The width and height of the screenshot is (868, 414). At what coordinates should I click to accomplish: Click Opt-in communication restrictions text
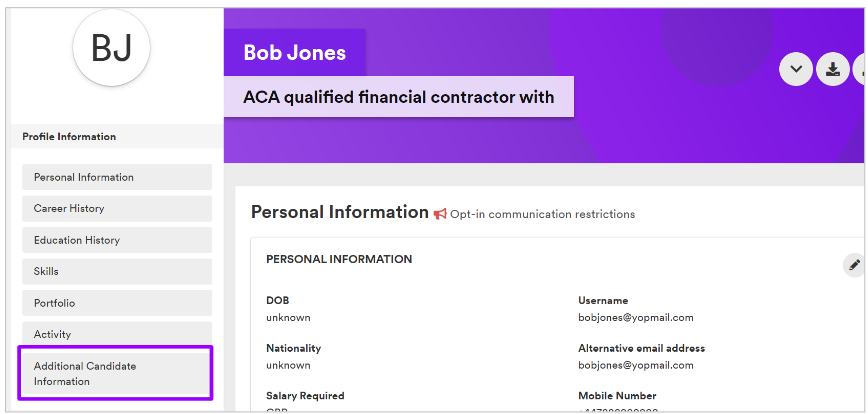tap(542, 214)
